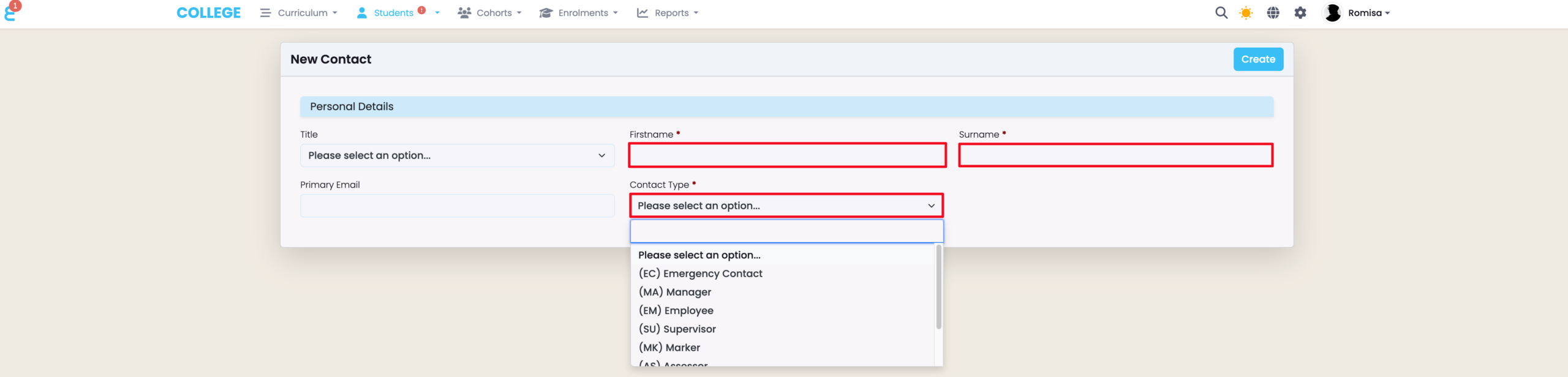Click the Firstname input field
Screen dimensions: 1568x377
click(x=787, y=155)
